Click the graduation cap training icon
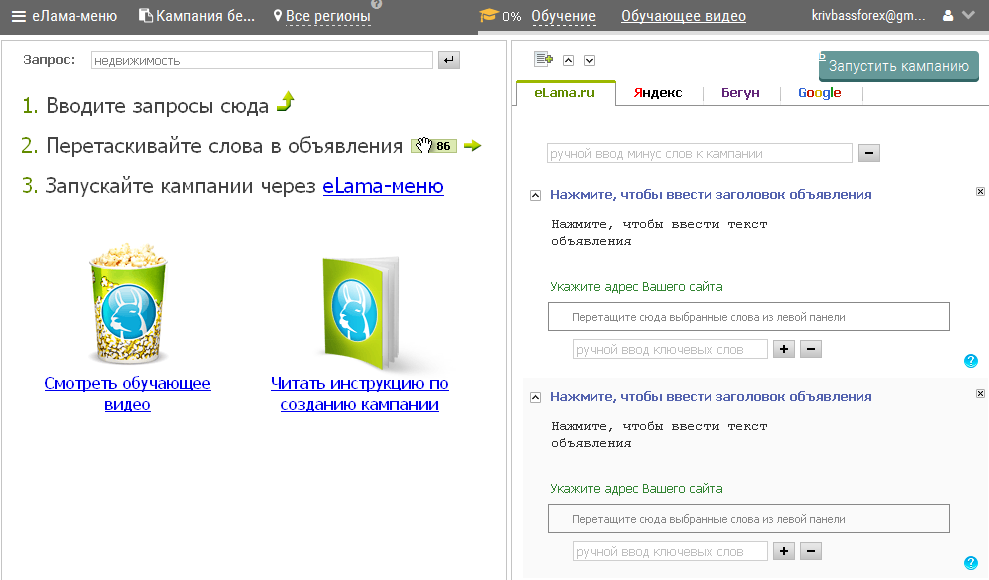Viewport: 989px width, 580px height. click(490, 15)
